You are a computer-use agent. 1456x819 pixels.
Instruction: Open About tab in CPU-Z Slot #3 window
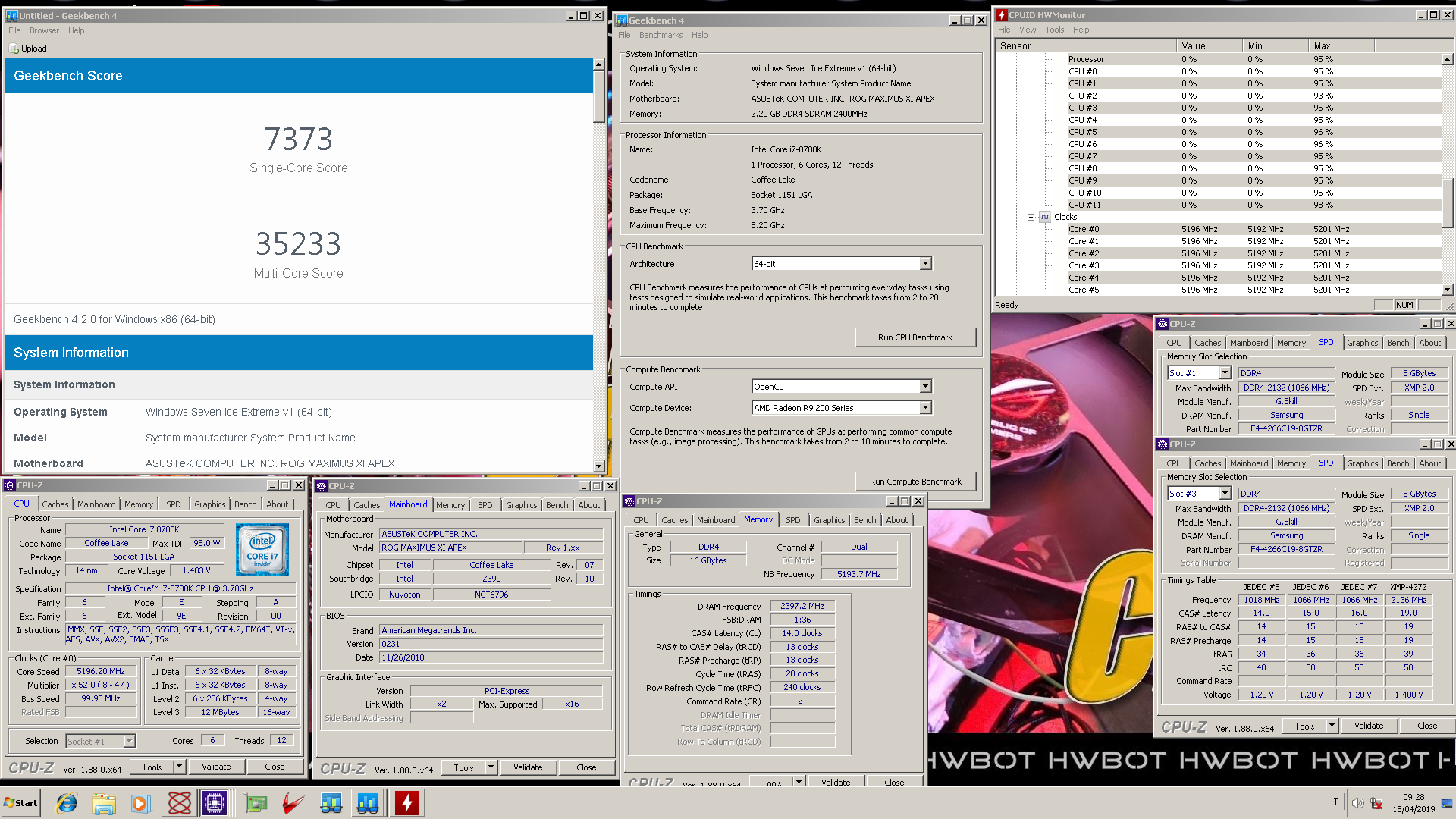(1430, 463)
